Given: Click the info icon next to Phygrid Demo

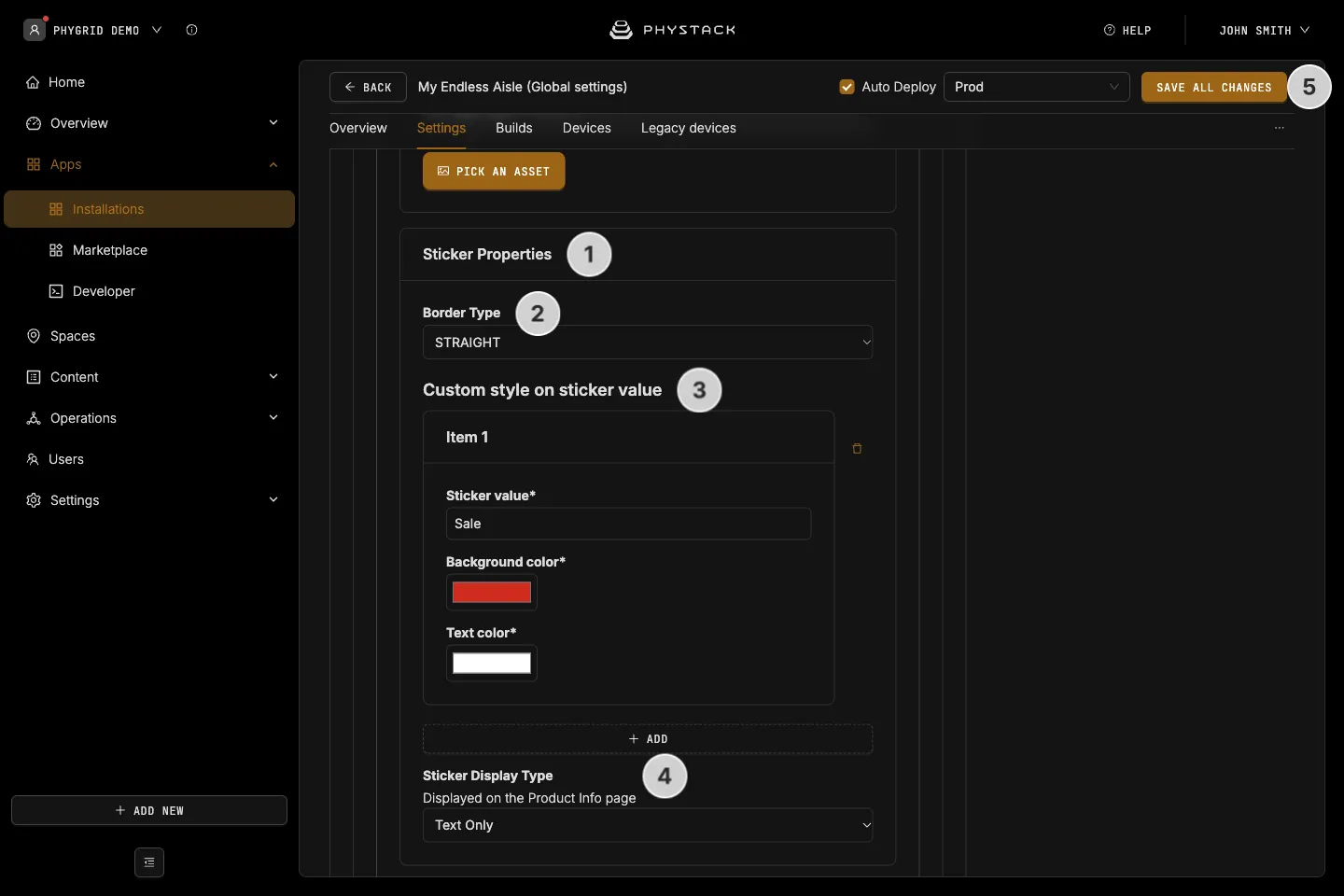Looking at the screenshot, I should click(x=191, y=30).
